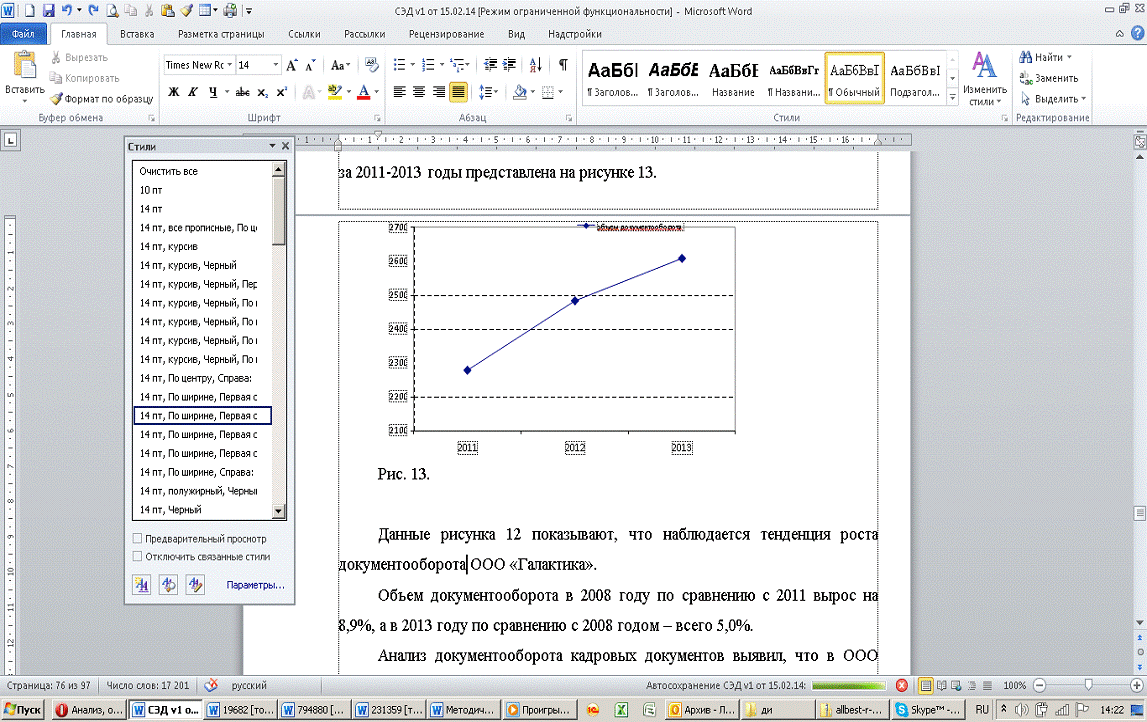Image resolution: width=1147 pixels, height=722 pixels.
Task: Expand the Найти search dropdown arrow
Action: (x=1069, y=58)
